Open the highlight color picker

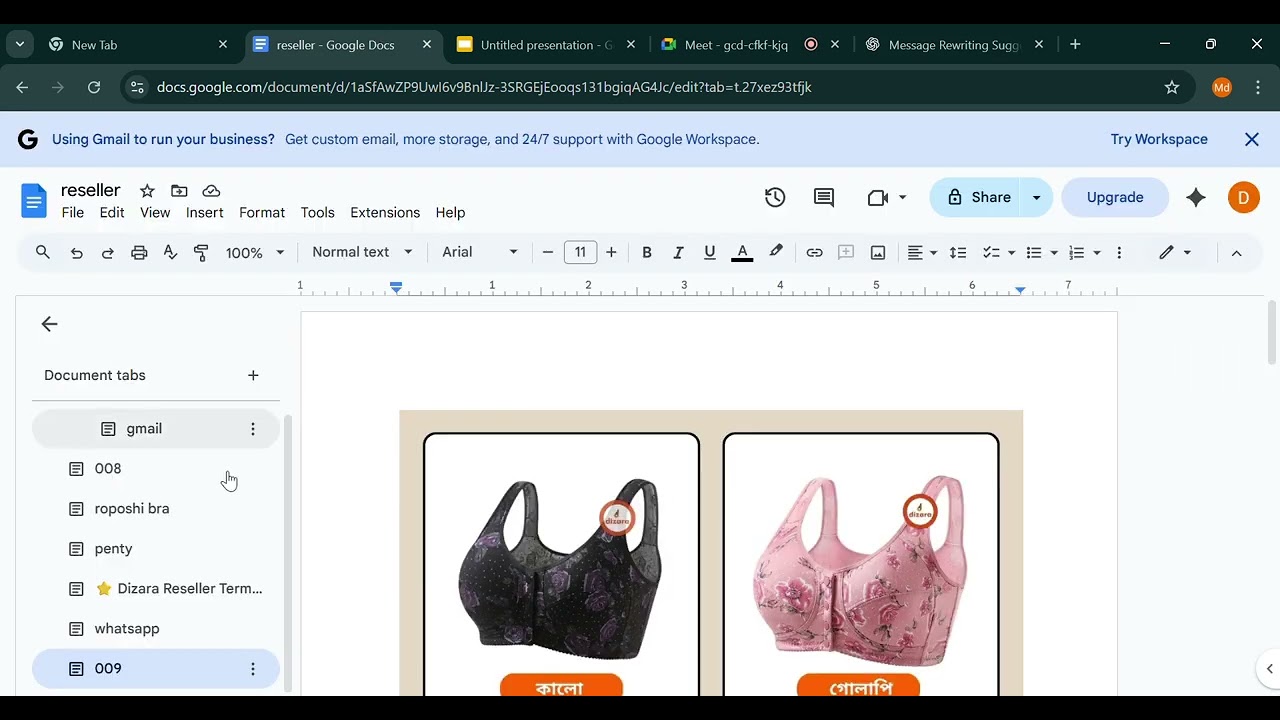[x=775, y=253]
